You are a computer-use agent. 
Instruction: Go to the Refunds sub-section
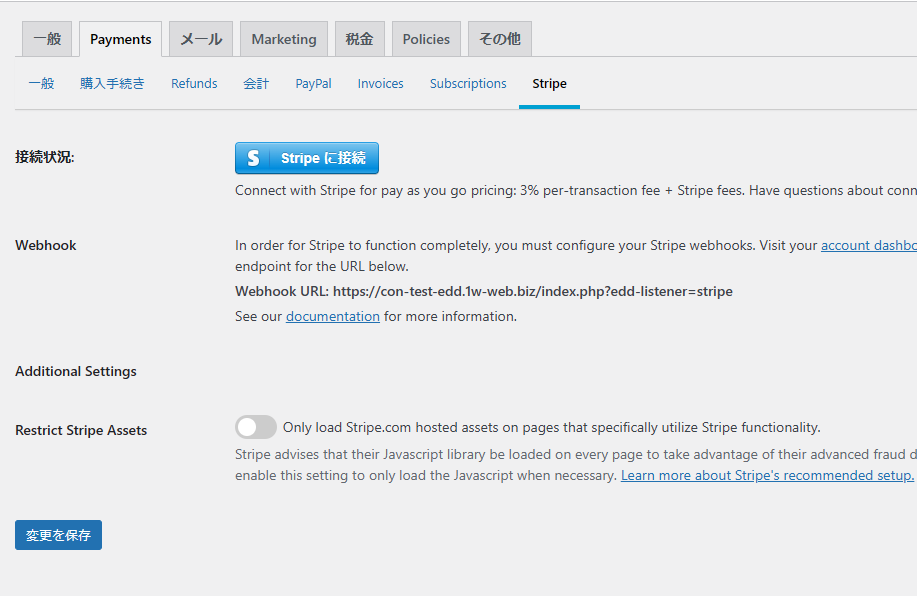pos(194,84)
